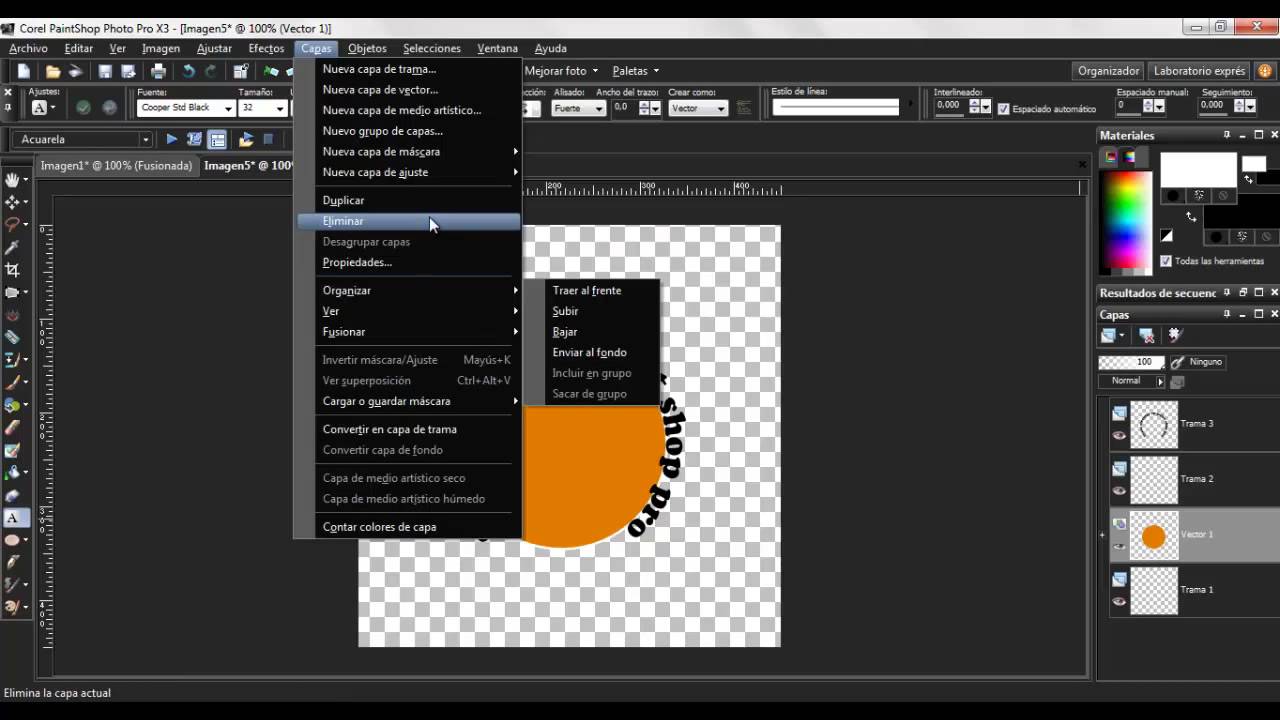
Task: Undo last action via toolbar arrow
Action: click(x=188, y=71)
